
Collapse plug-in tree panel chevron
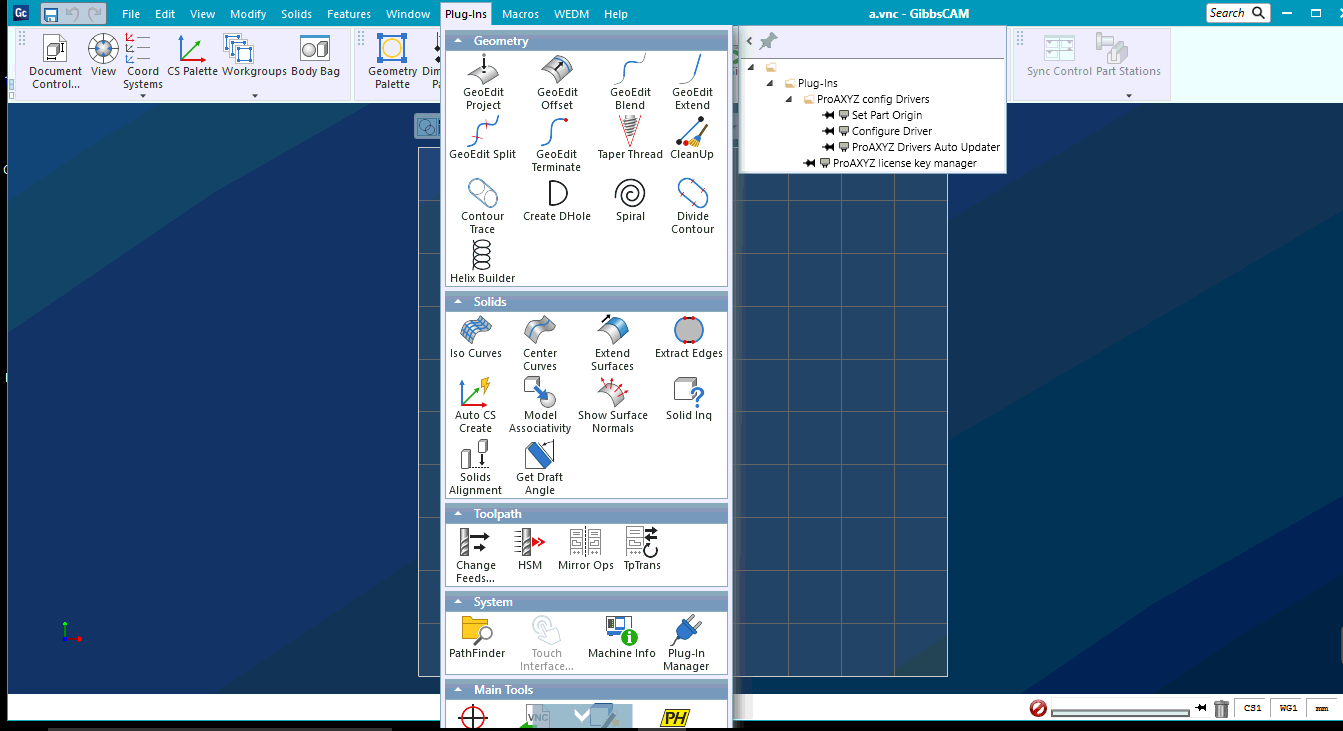point(749,41)
